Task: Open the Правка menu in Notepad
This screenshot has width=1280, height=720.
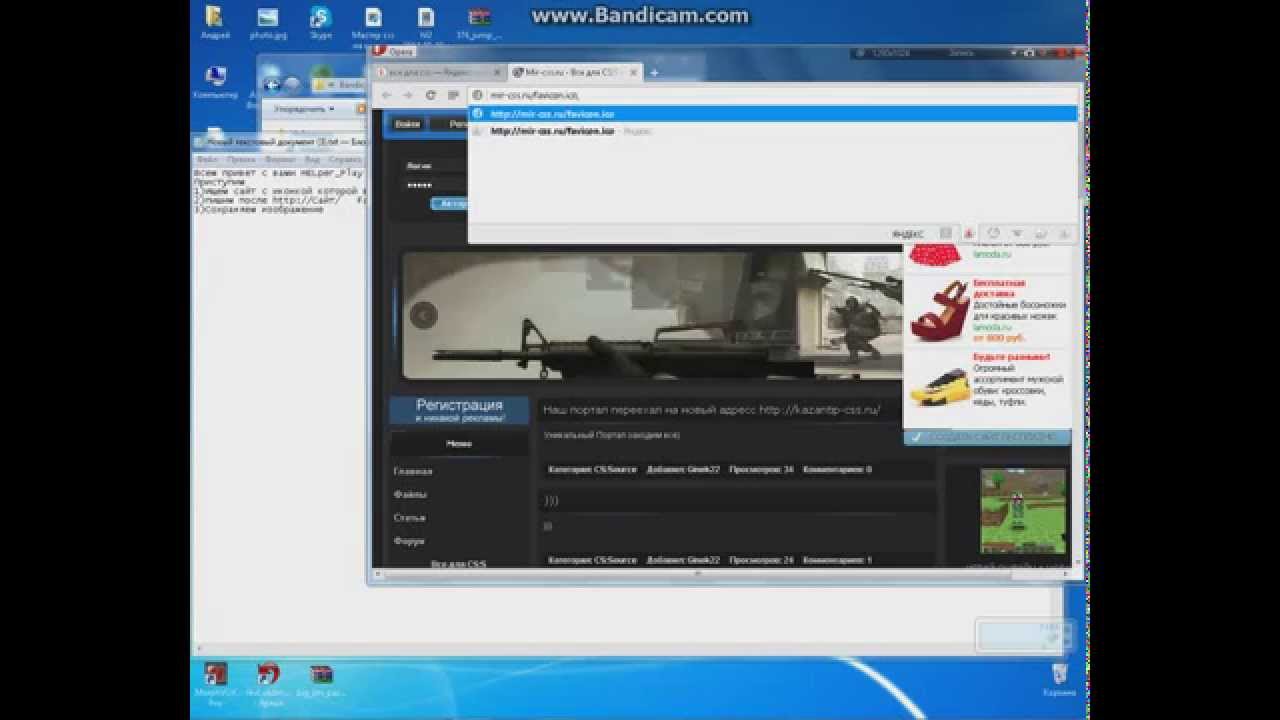Action: (x=241, y=160)
